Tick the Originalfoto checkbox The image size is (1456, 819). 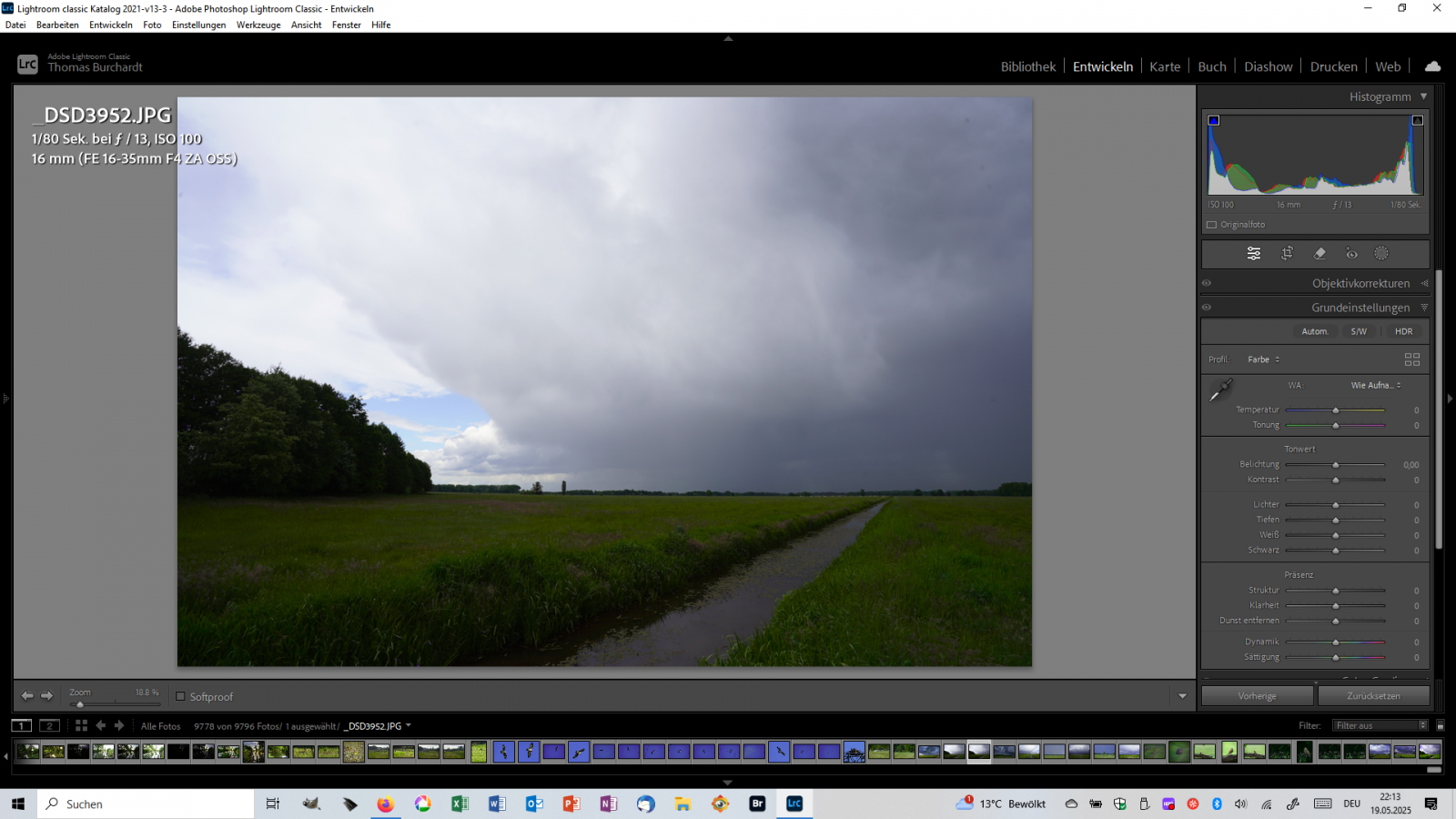click(1211, 225)
